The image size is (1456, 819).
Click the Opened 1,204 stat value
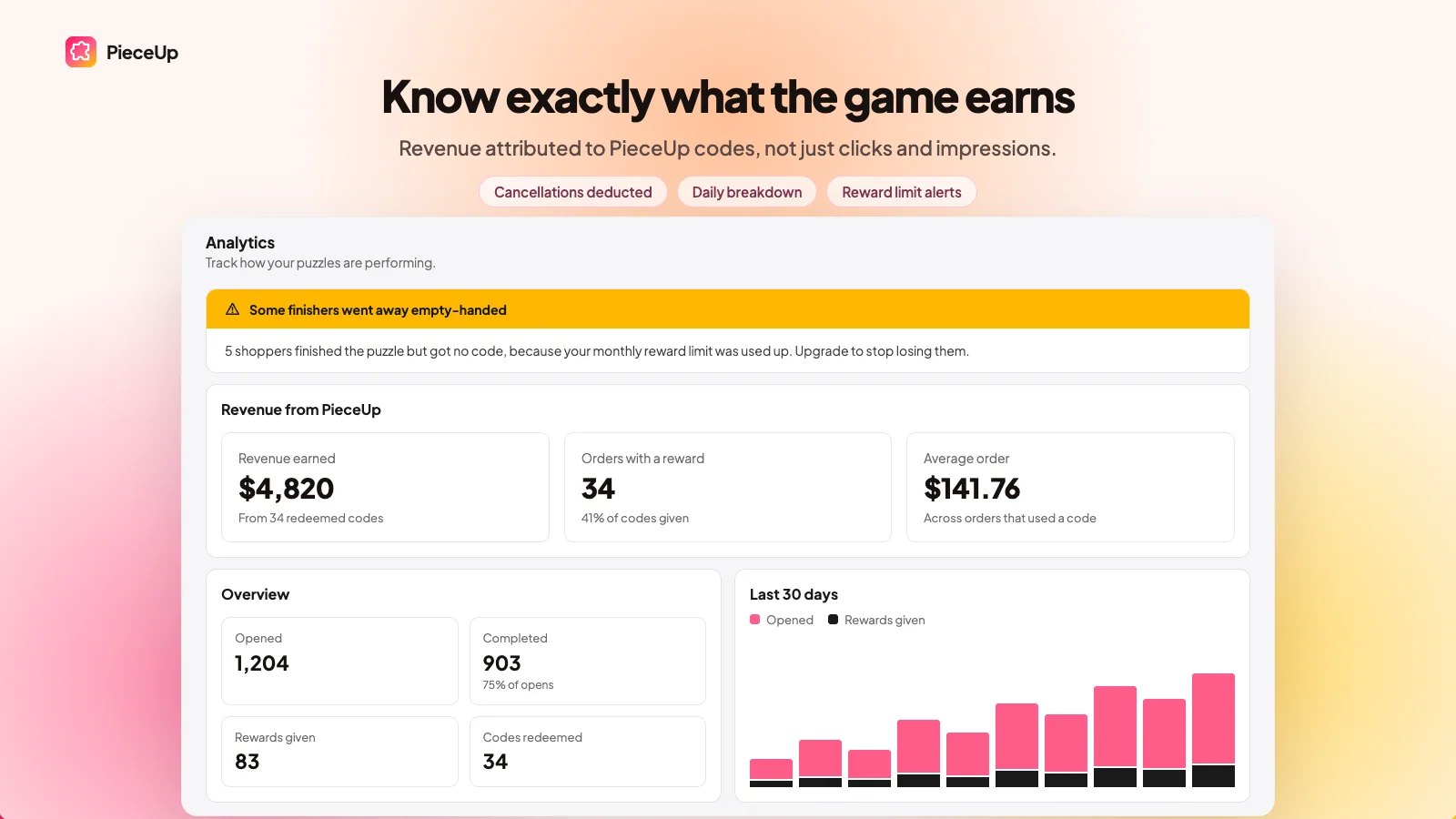[262, 663]
